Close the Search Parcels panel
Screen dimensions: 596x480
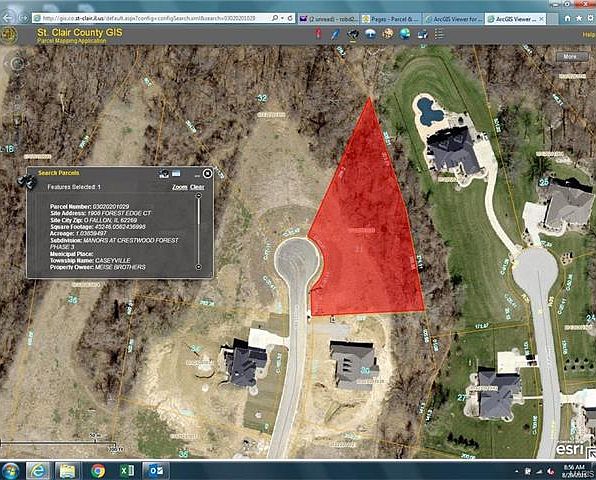tap(207, 173)
